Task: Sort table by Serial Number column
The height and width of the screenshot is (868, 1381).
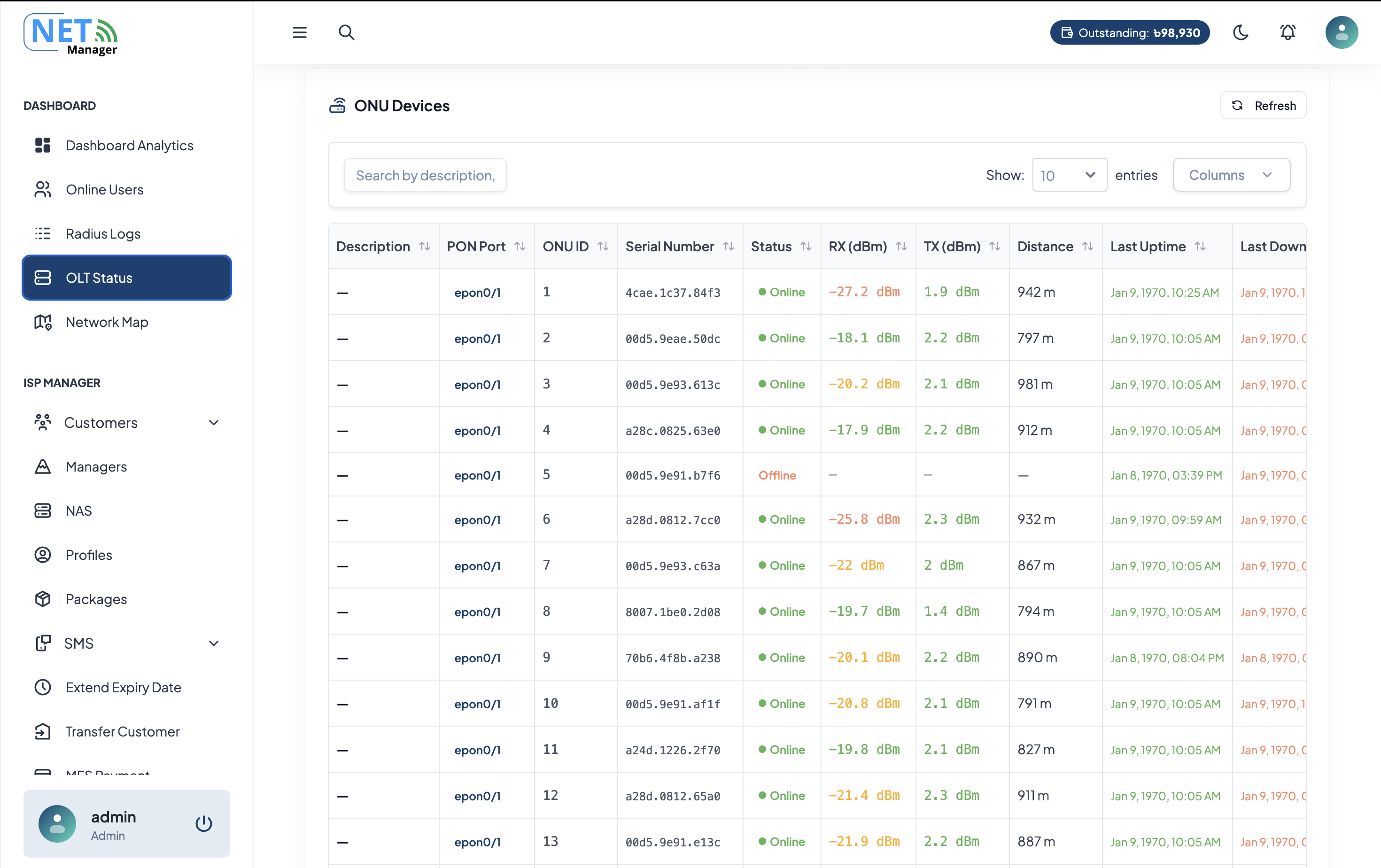Action: [x=680, y=247]
